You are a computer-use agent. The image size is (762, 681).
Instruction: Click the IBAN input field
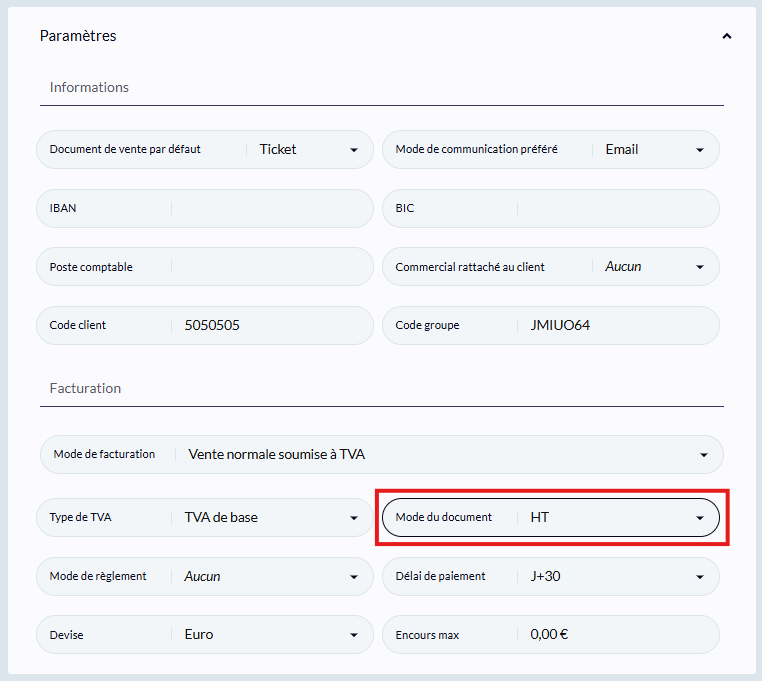point(205,208)
